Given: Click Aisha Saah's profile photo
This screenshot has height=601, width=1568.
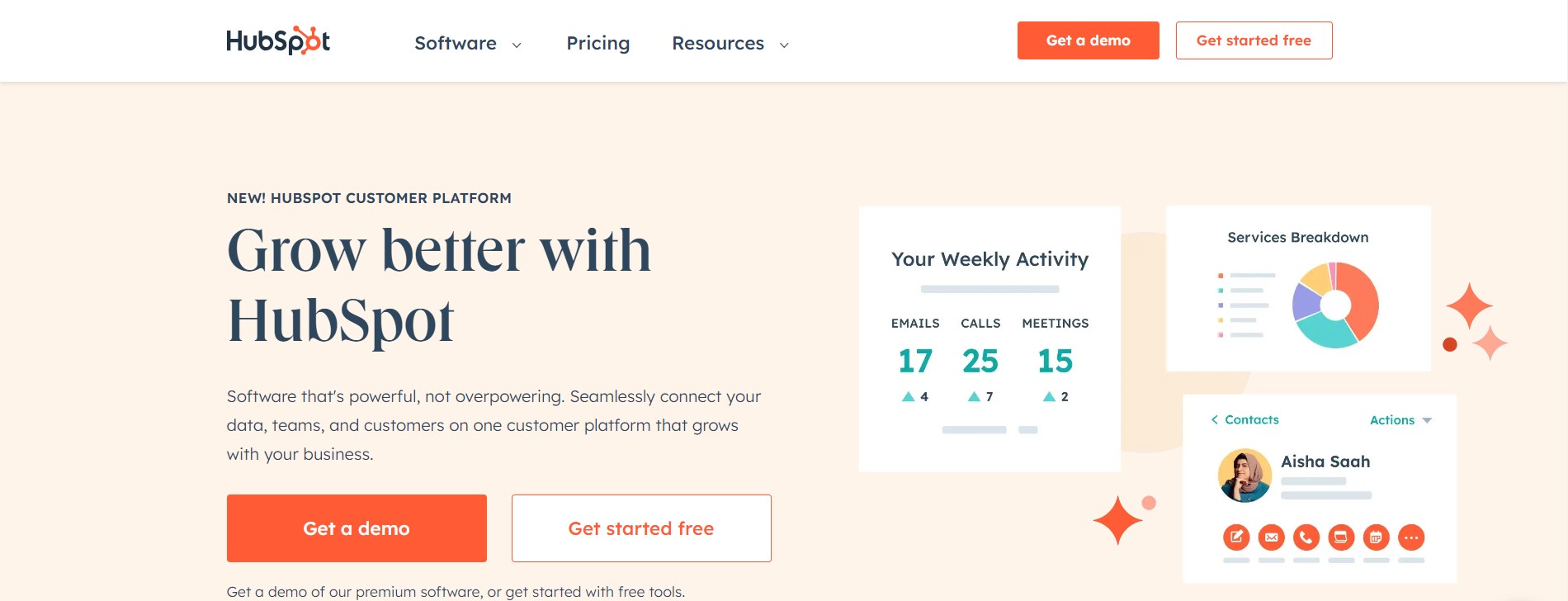Looking at the screenshot, I should (x=1244, y=476).
